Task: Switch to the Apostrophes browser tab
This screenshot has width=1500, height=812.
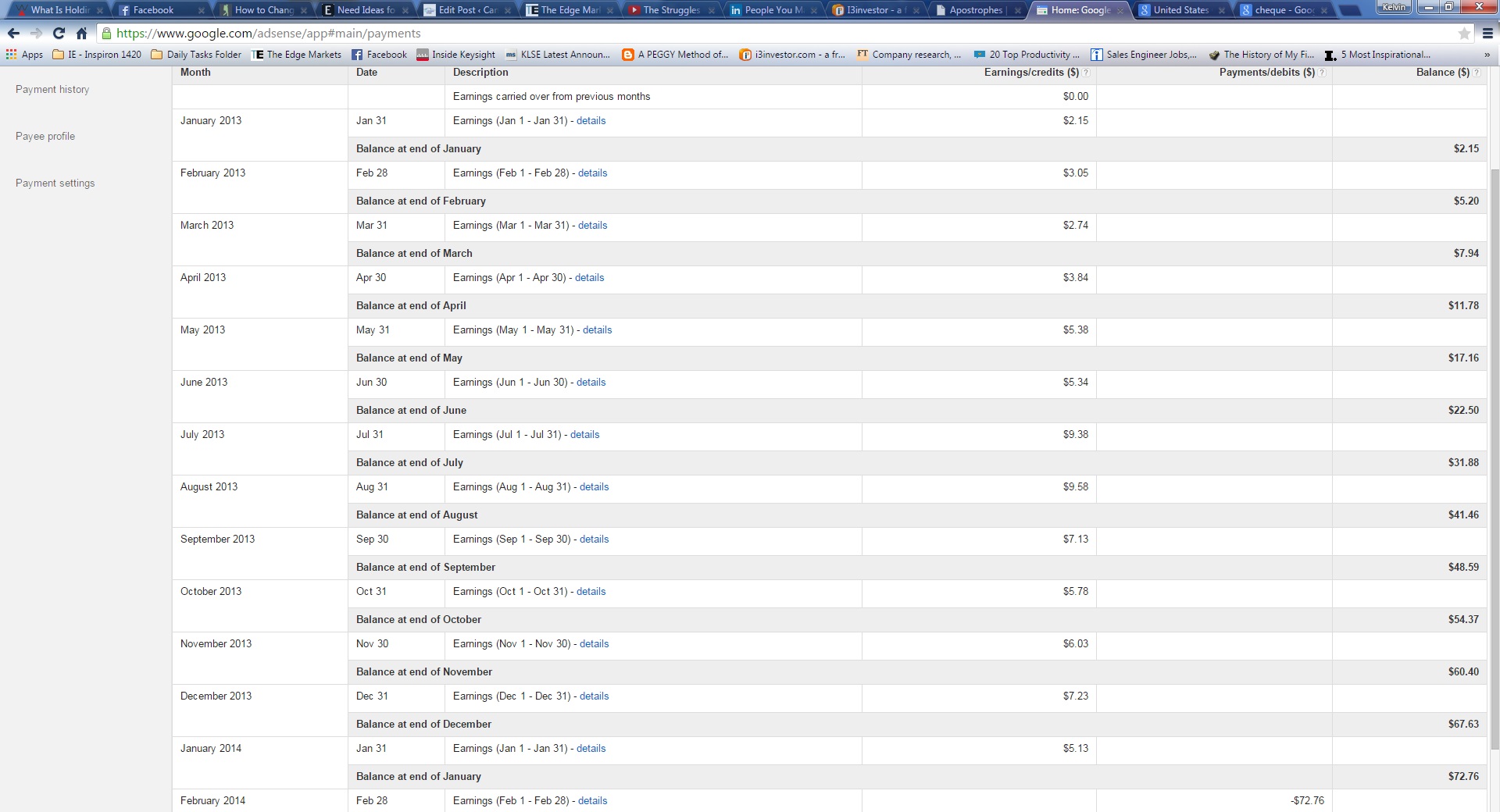Action: (x=977, y=10)
